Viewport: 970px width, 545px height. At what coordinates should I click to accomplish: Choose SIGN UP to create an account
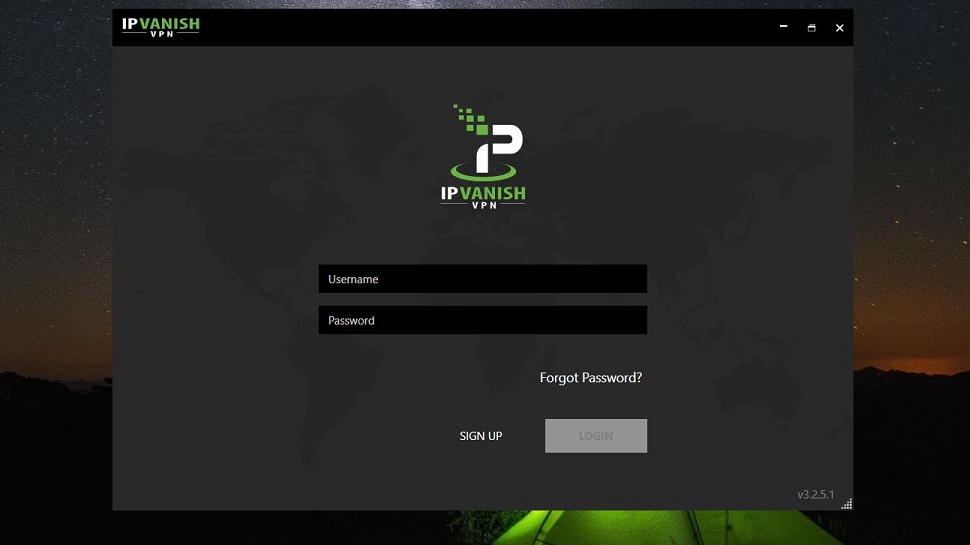pyautogui.click(x=481, y=436)
